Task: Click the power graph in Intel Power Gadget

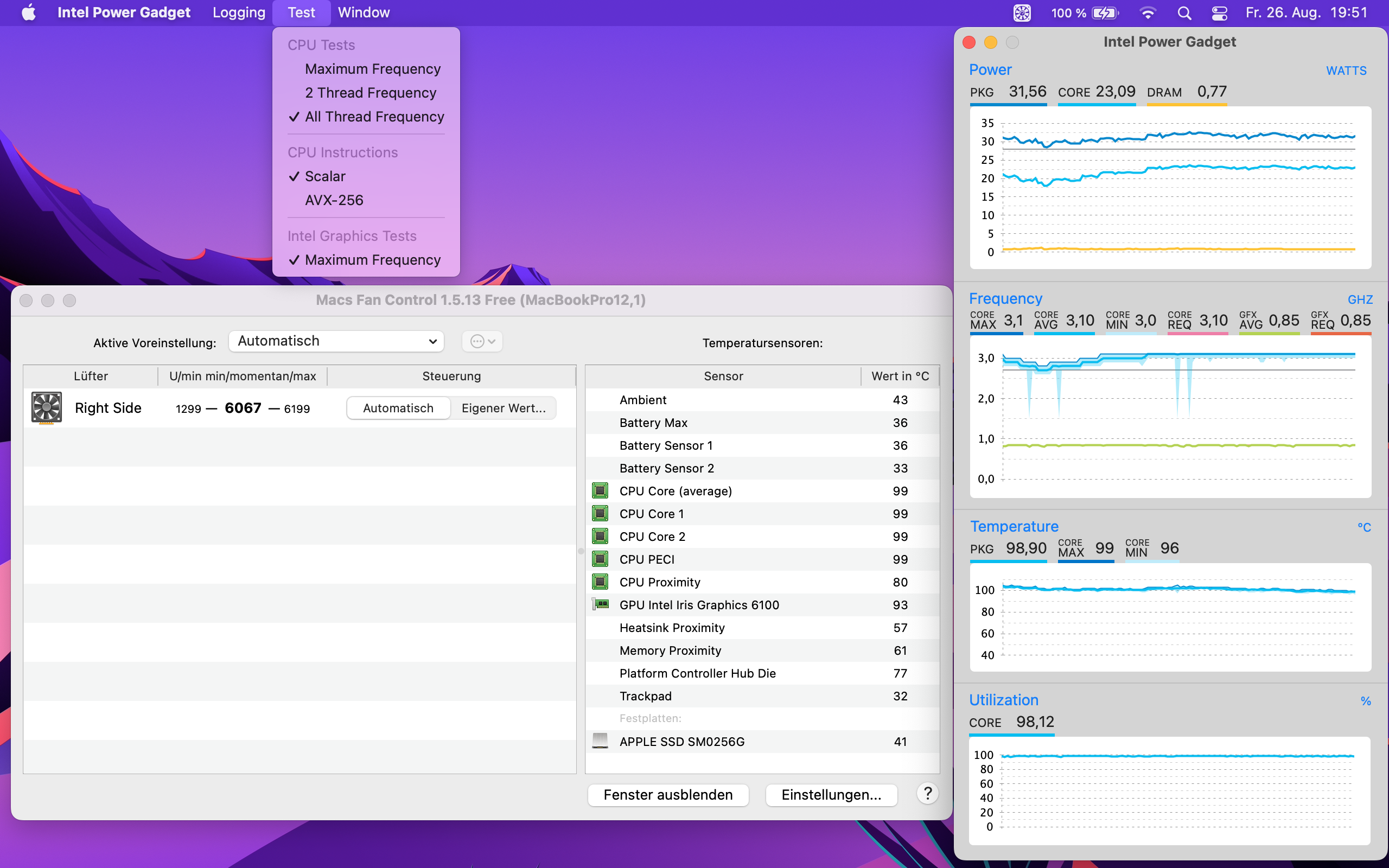Action: tap(1170, 188)
